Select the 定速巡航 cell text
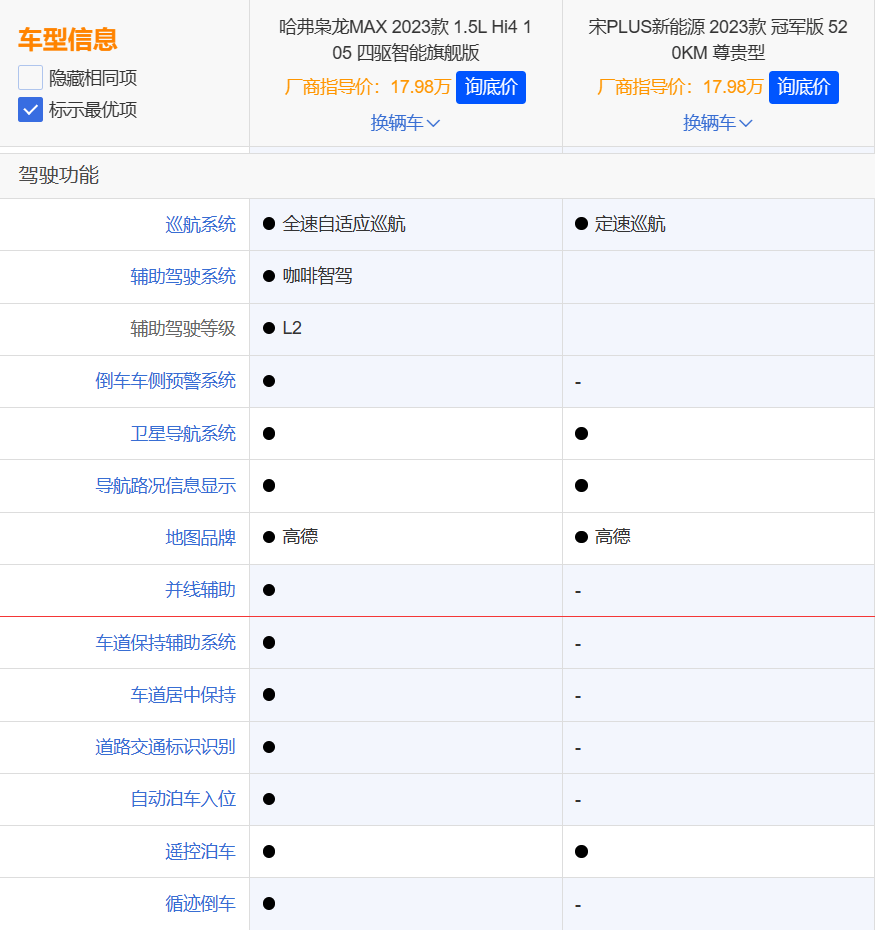Viewport: 875px width, 930px height. (x=630, y=224)
